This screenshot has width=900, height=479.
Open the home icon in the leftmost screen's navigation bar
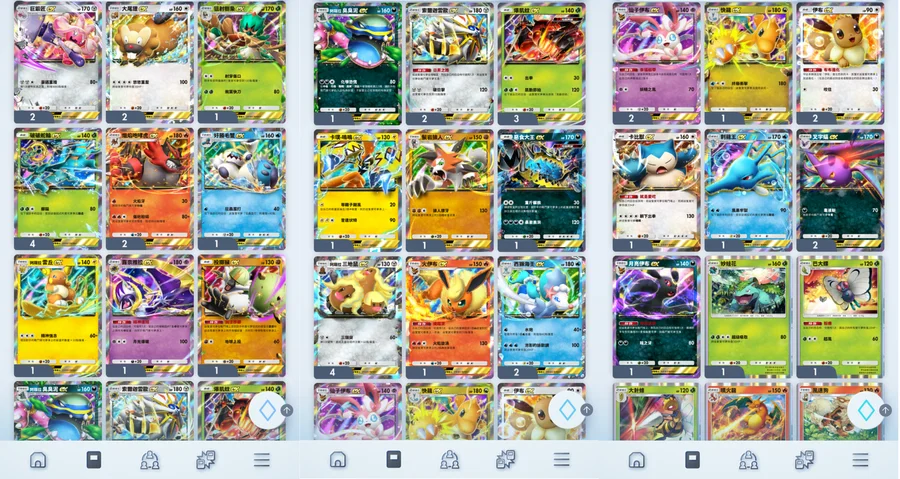[x=38, y=459]
